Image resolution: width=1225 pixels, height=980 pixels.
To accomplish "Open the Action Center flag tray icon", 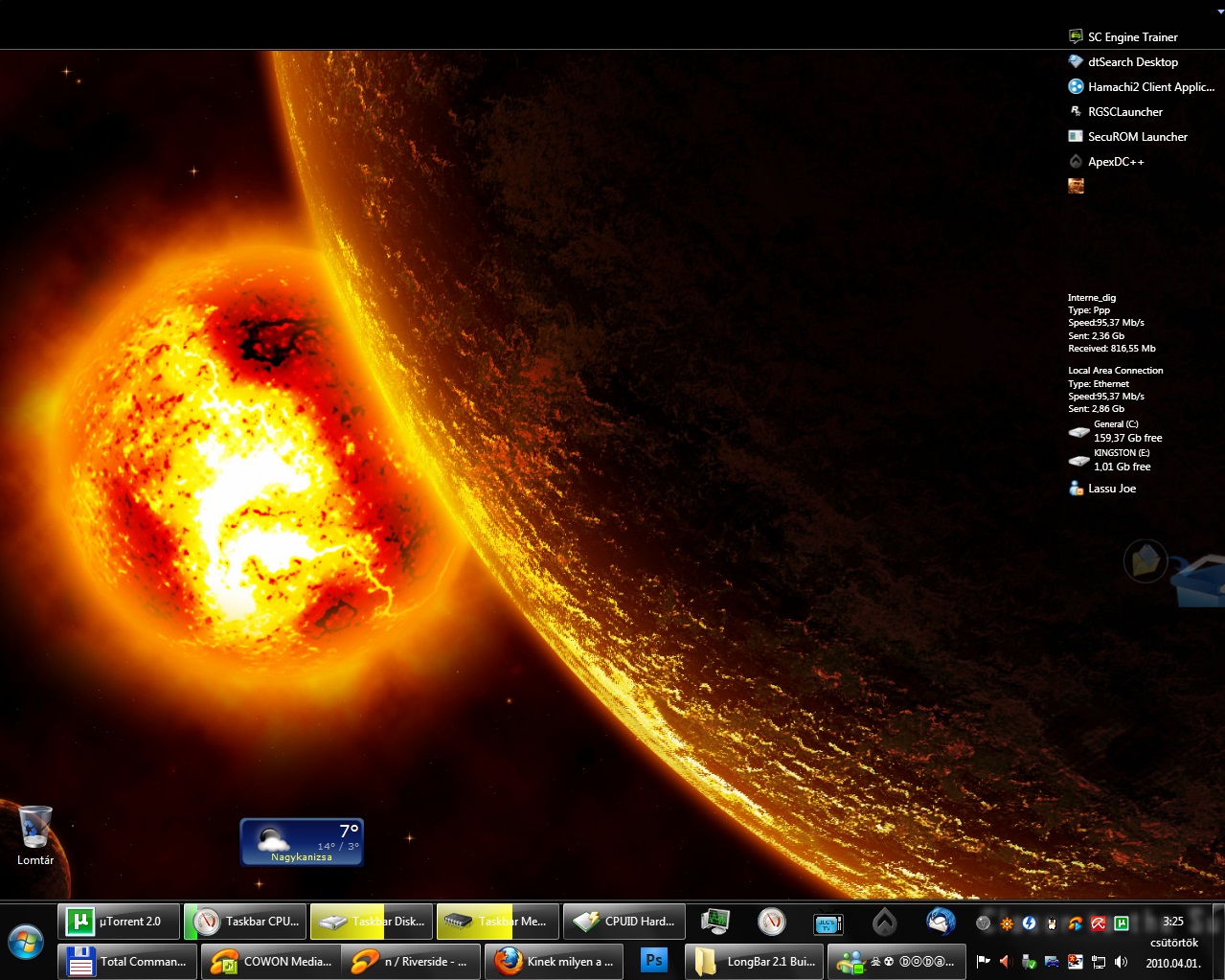I will [x=983, y=962].
